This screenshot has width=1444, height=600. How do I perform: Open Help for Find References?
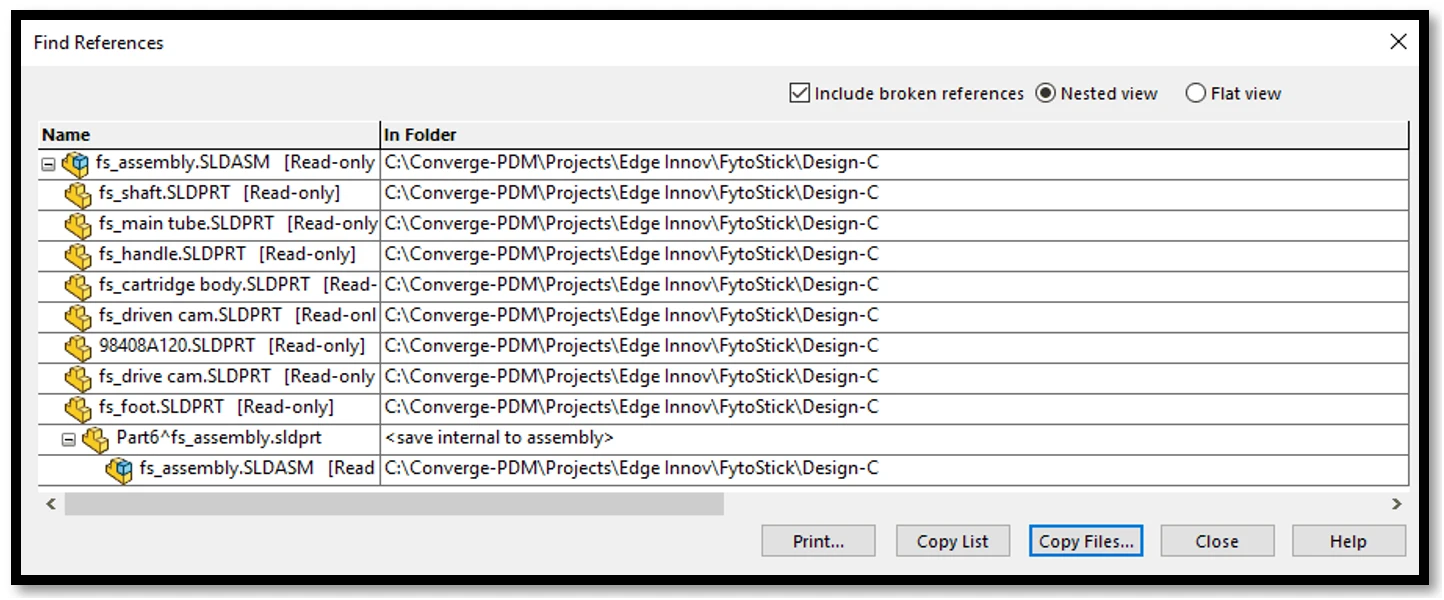click(x=1348, y=541)
